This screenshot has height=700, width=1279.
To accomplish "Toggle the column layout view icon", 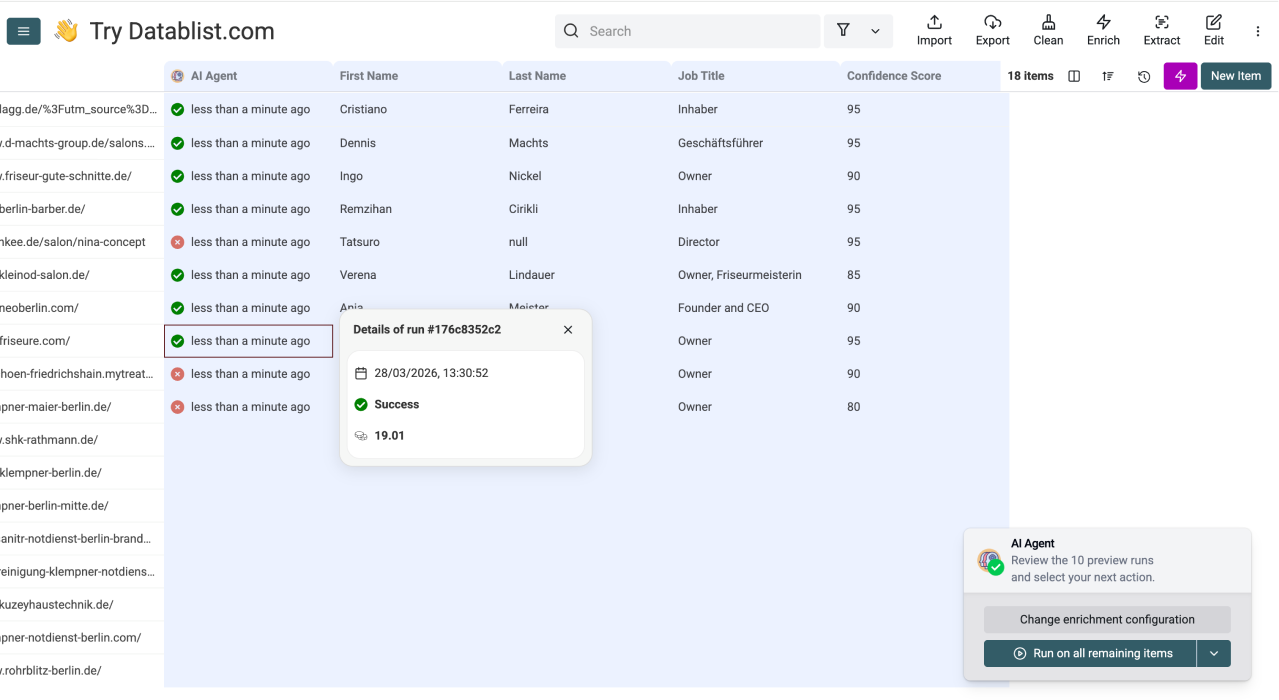I will (x=1074, y=76).
